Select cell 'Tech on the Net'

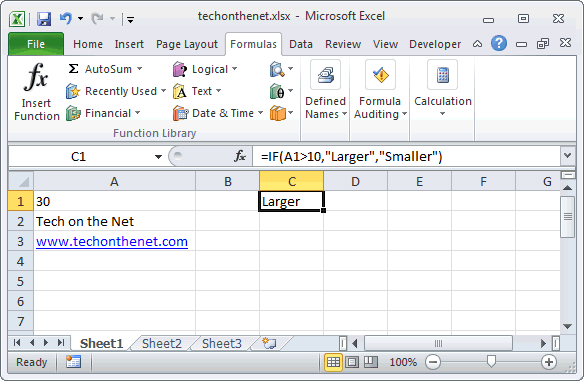[x=114, y=222]
